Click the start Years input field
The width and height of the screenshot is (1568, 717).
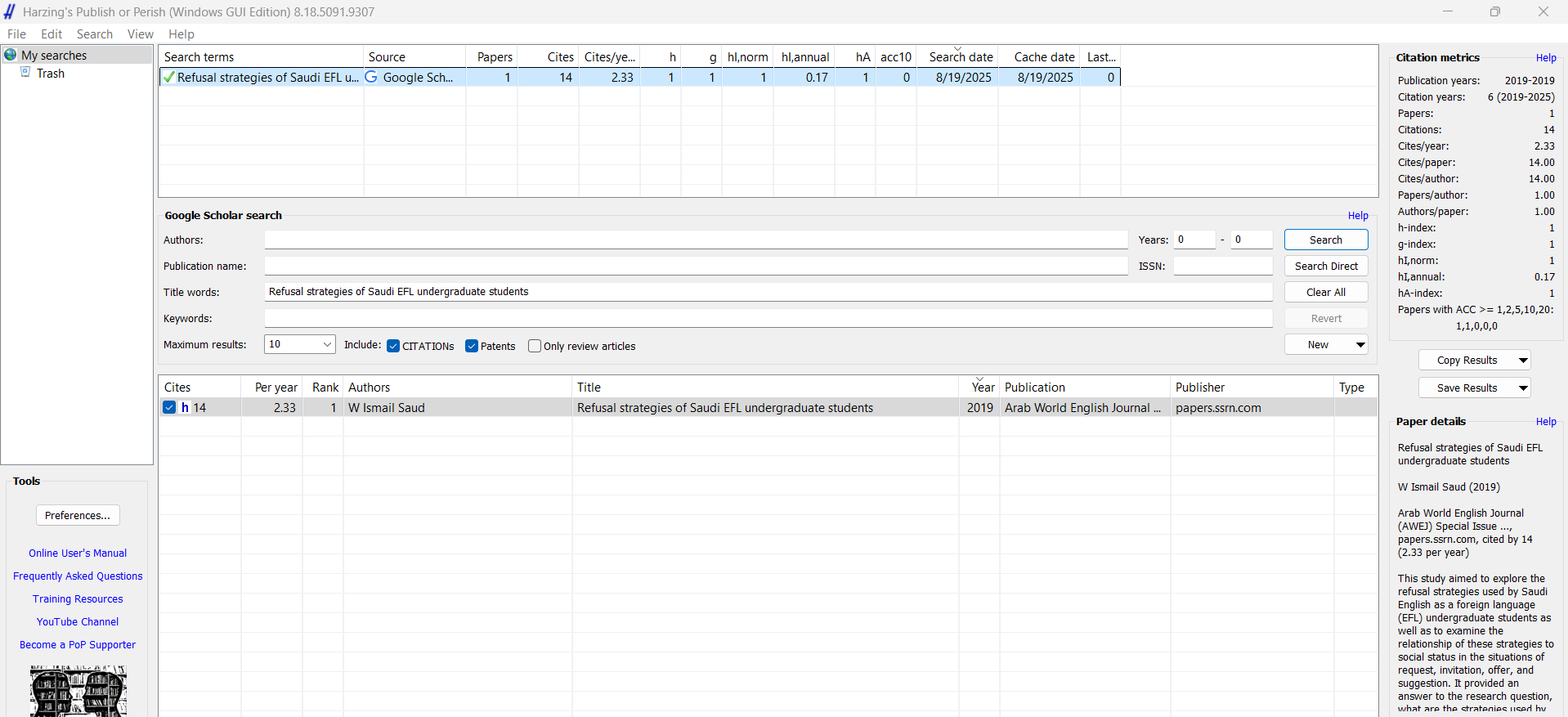point(1194,240)
